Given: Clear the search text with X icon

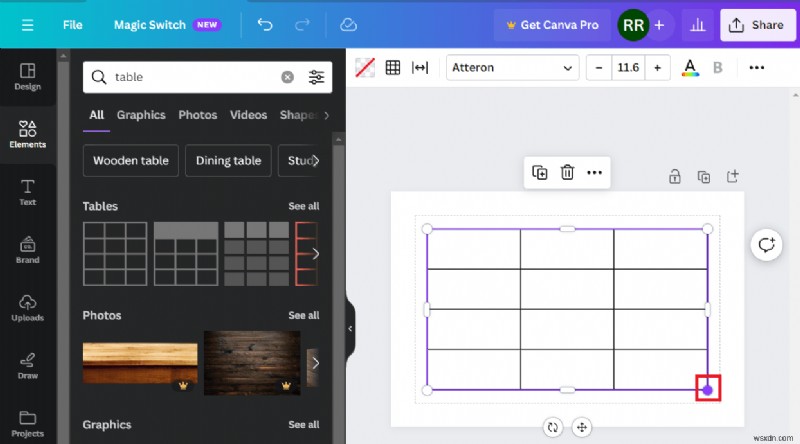Looking at the screenshot, I should coord(288,77).
